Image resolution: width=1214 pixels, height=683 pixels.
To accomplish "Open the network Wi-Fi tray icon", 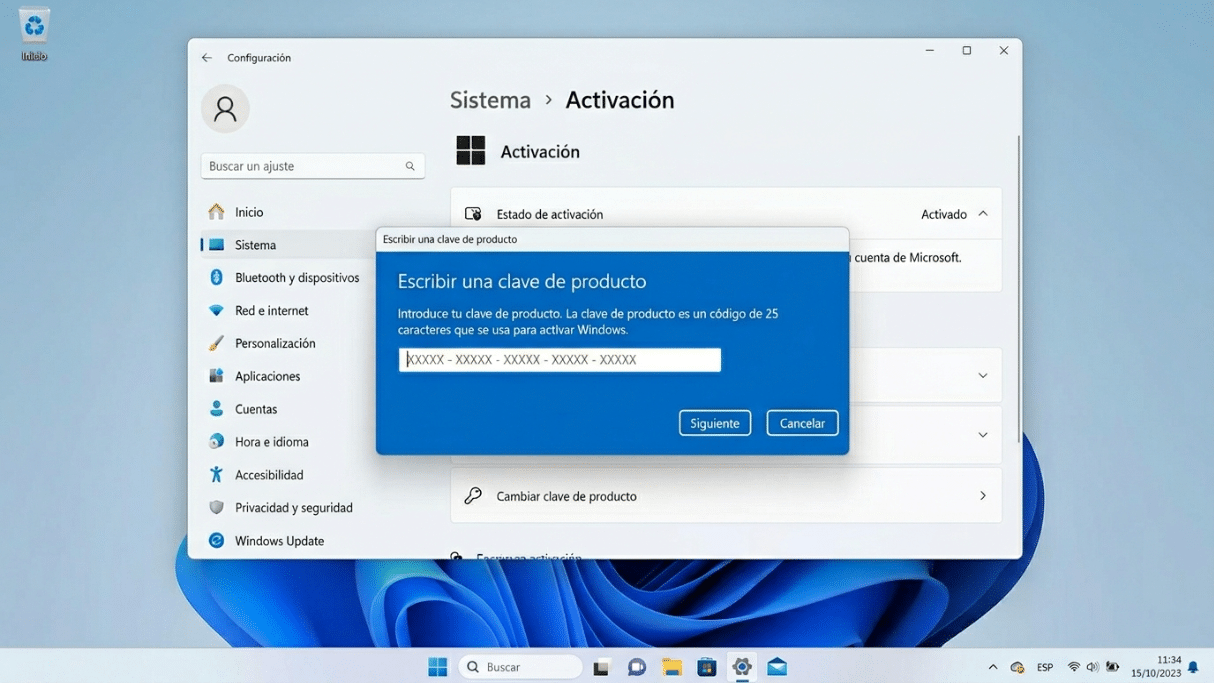I will coord(1074,667).
